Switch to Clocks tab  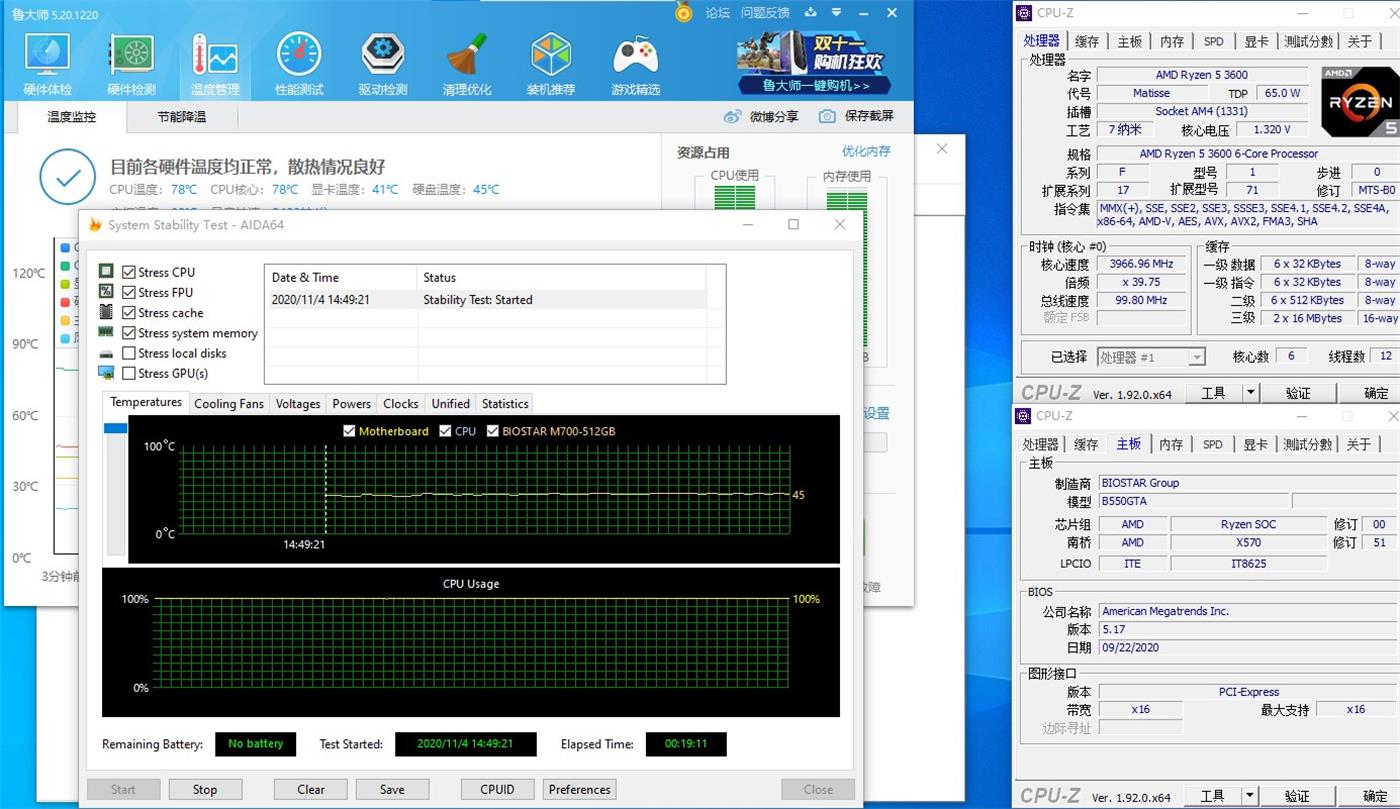[400, 403]
